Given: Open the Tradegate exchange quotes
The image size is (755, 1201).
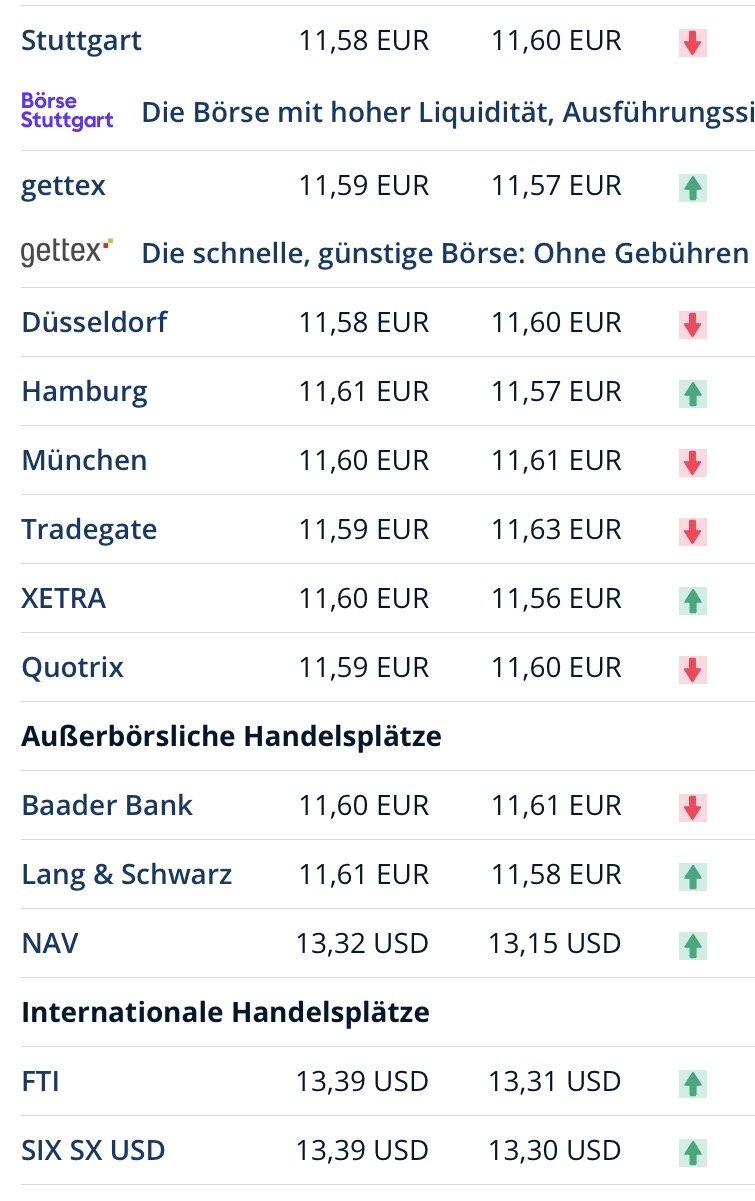Looking at the screenshot, I should (x=89, y=530).
